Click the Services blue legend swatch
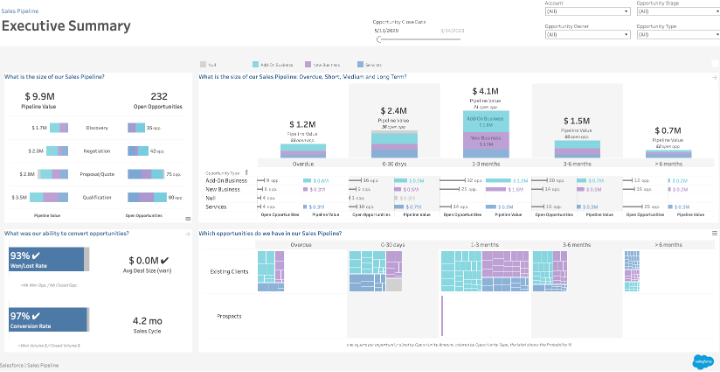720x372 pixels. click(x=361, y=65)
